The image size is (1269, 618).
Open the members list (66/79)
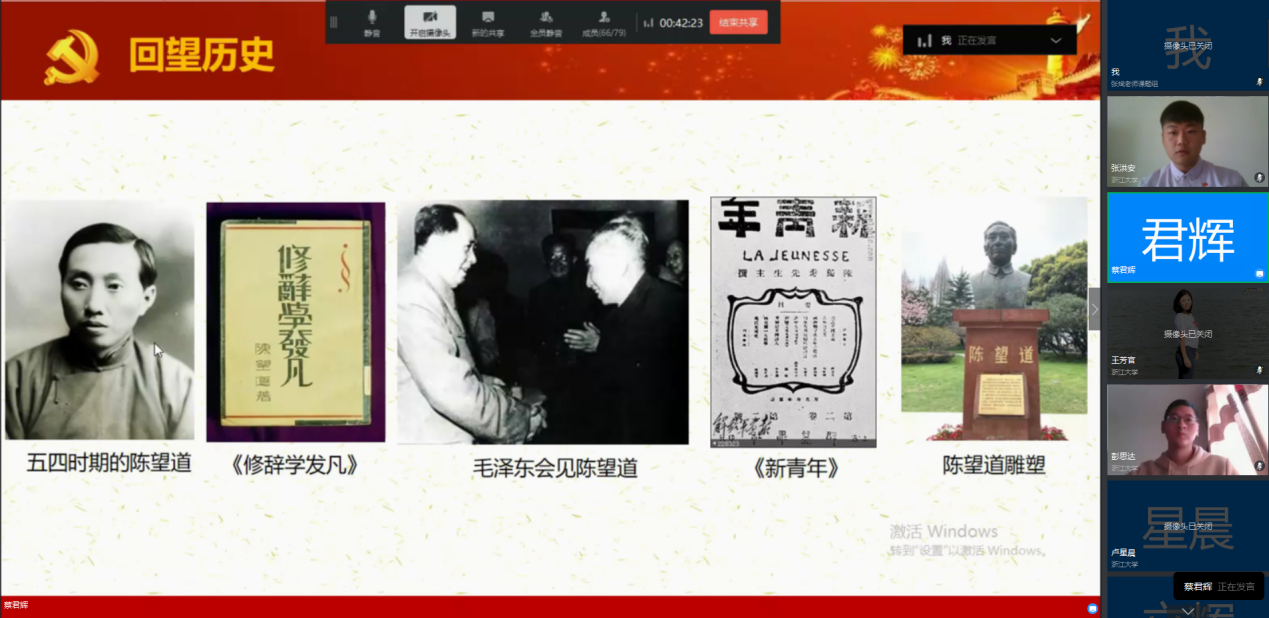(604, 22)
